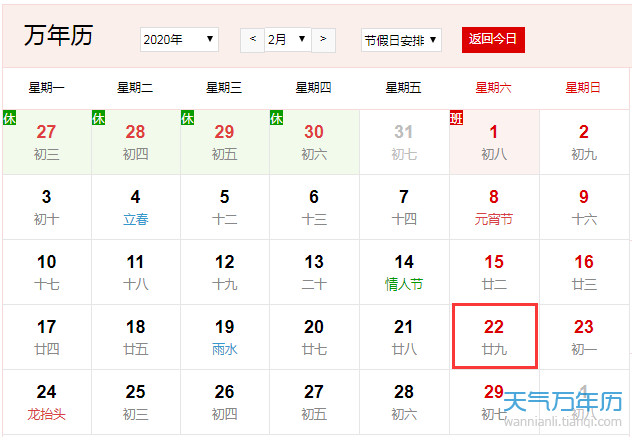
Task: Go to previous month with < arrow
Action: (x=253, y=40)
